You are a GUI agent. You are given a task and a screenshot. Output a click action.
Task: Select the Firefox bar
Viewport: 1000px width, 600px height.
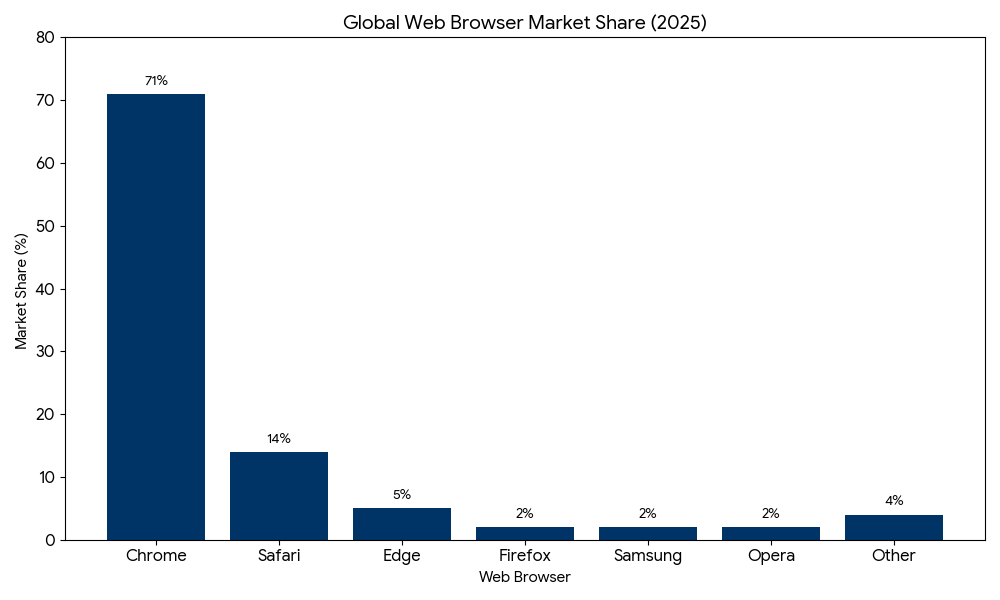point(525,533)
